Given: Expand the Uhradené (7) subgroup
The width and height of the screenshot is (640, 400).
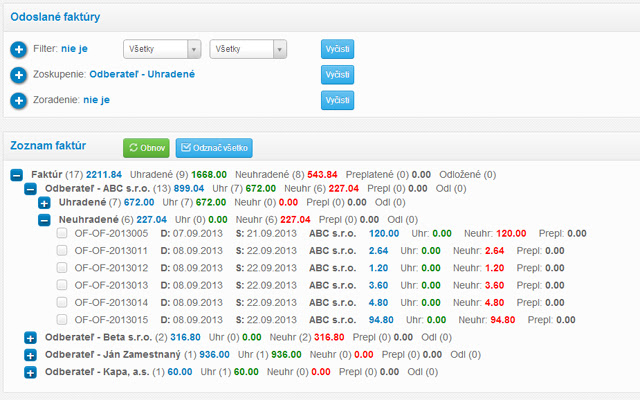Looking at the screenshot, I should 44,203.
